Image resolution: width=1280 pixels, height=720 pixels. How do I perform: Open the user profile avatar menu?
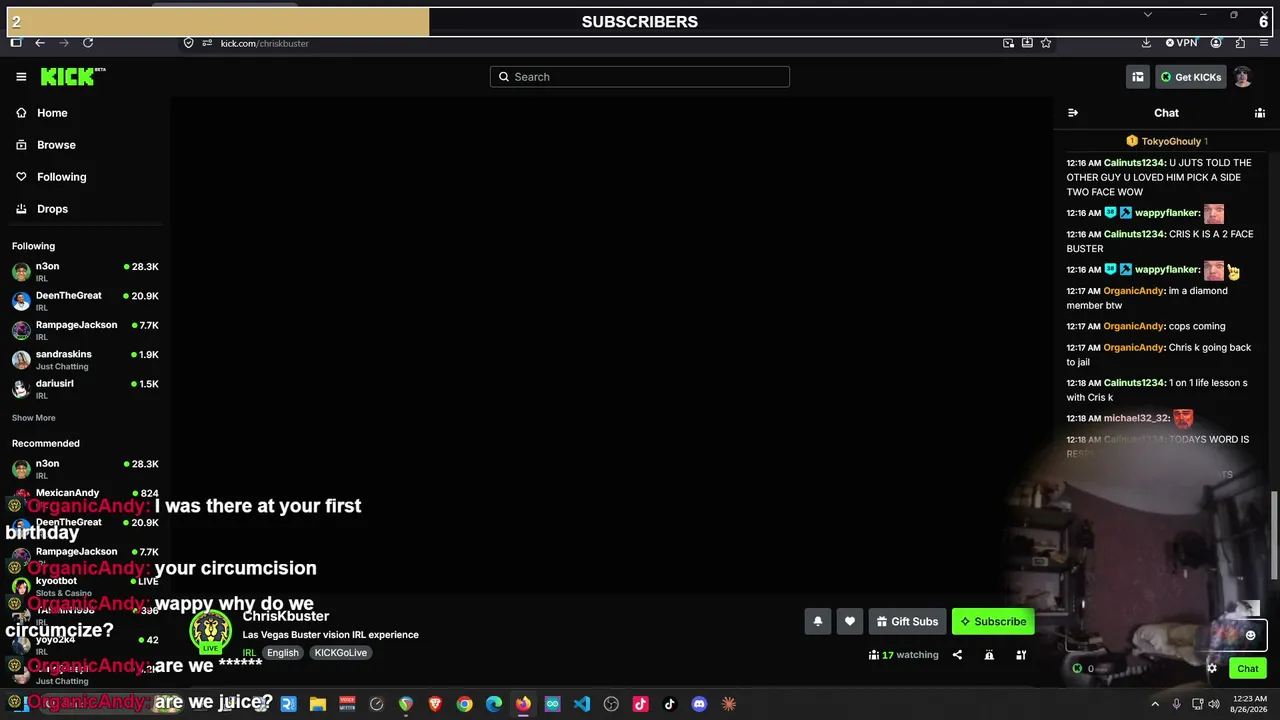[x=1243, y=77]
